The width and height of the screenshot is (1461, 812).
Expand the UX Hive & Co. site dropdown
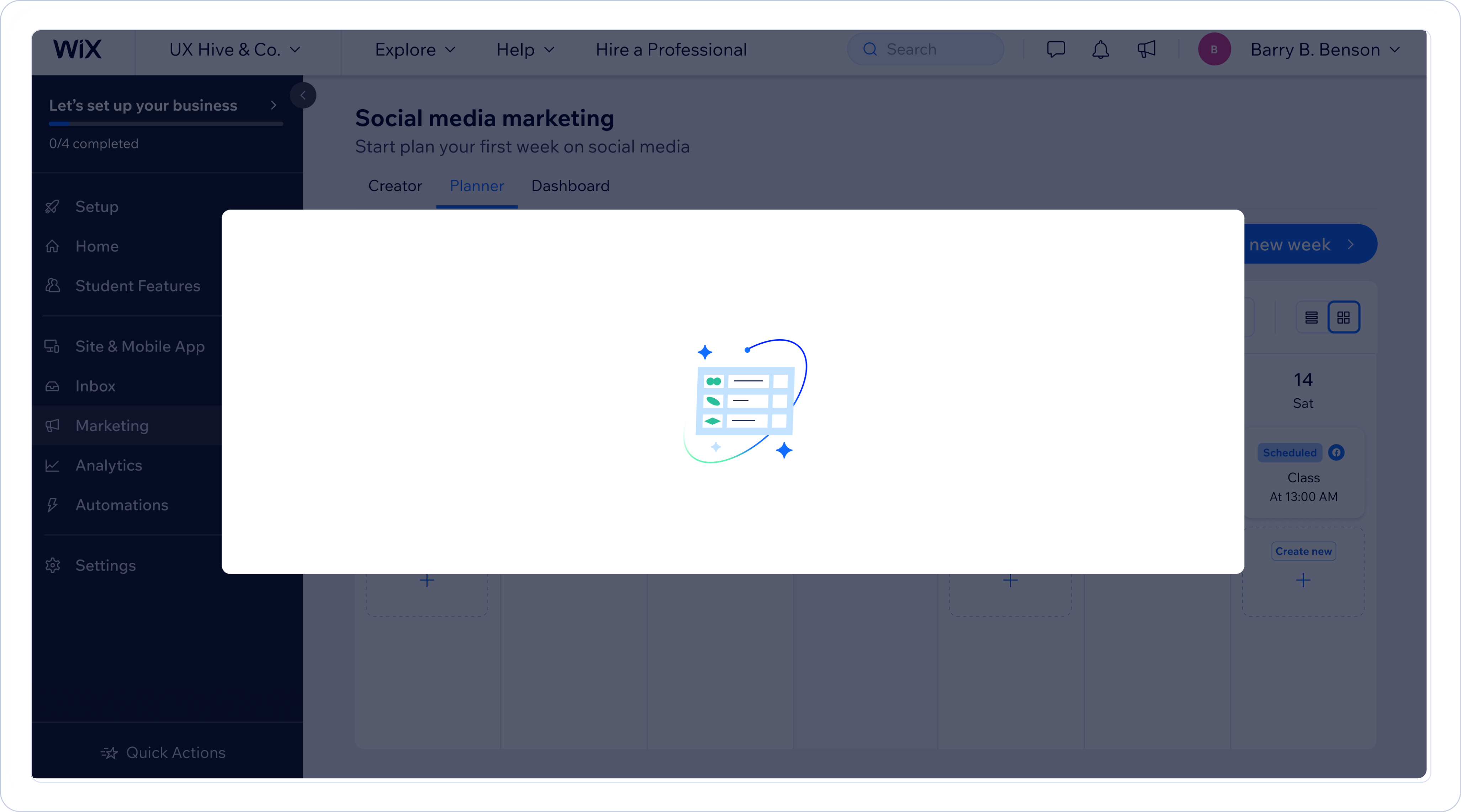coord(234,49)
